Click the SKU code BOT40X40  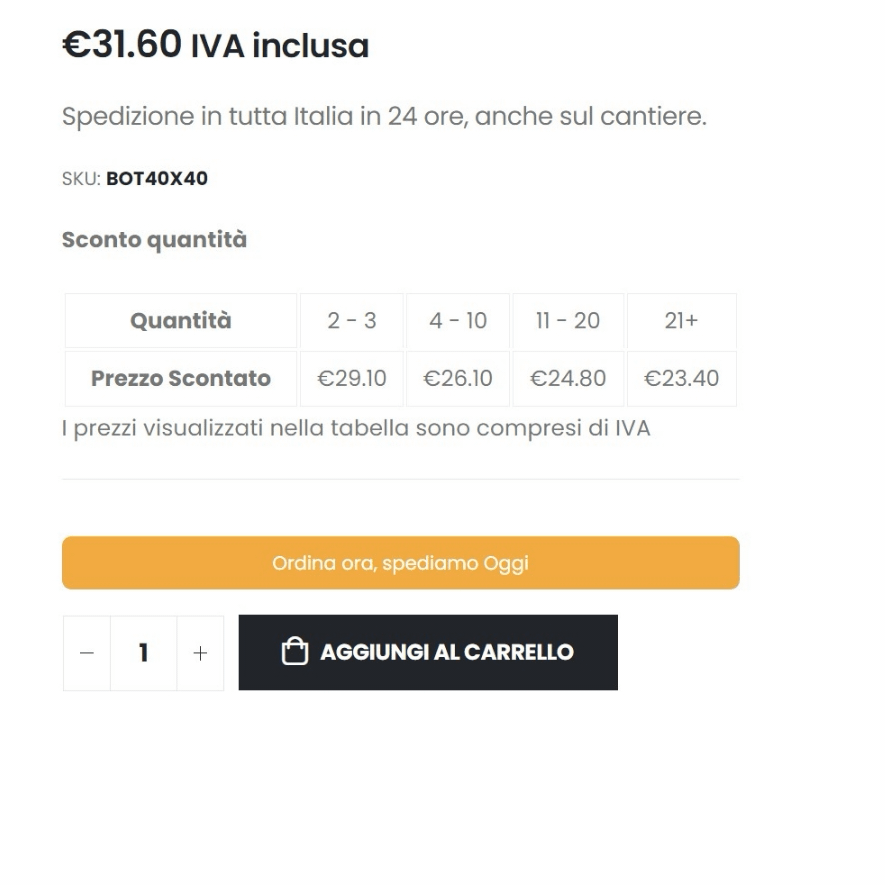[x=157, y=178]
